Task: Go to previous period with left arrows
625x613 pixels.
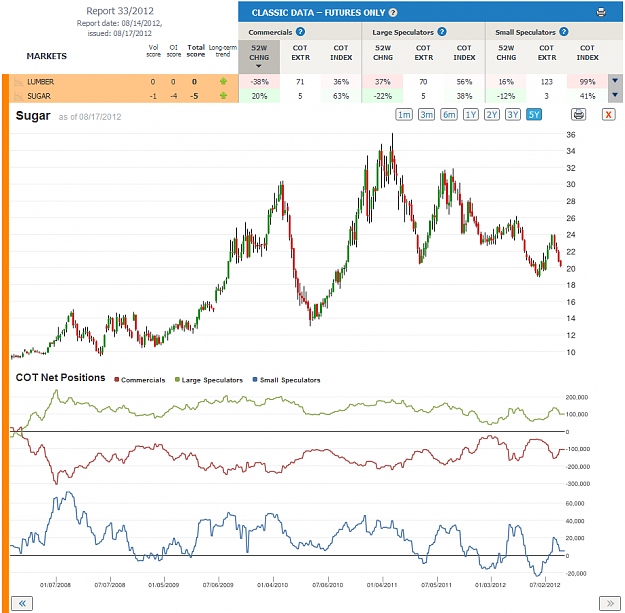Action: click(x=22, y=603)
